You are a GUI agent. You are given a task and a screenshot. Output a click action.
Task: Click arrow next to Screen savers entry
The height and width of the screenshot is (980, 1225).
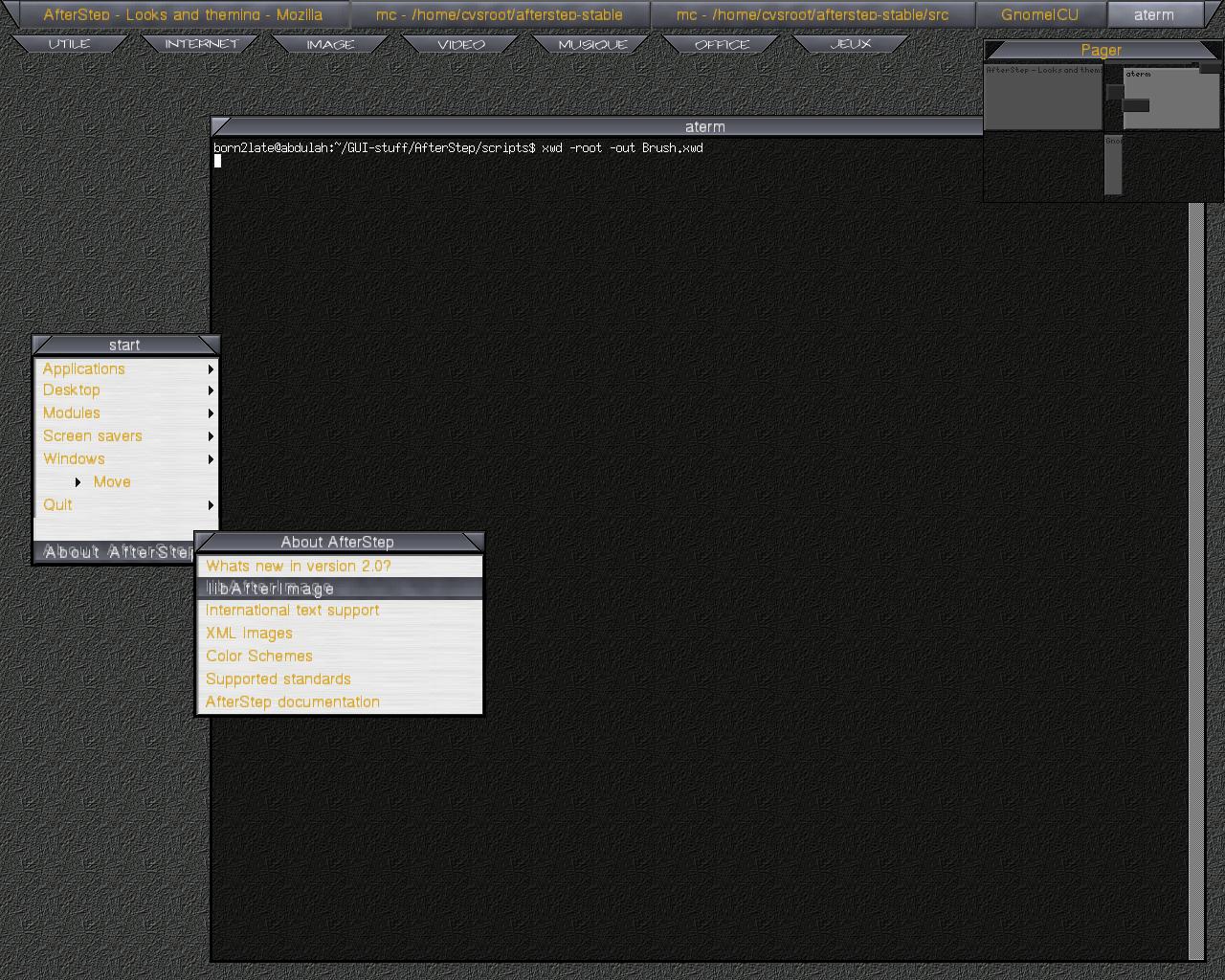(x=211, y=436)
